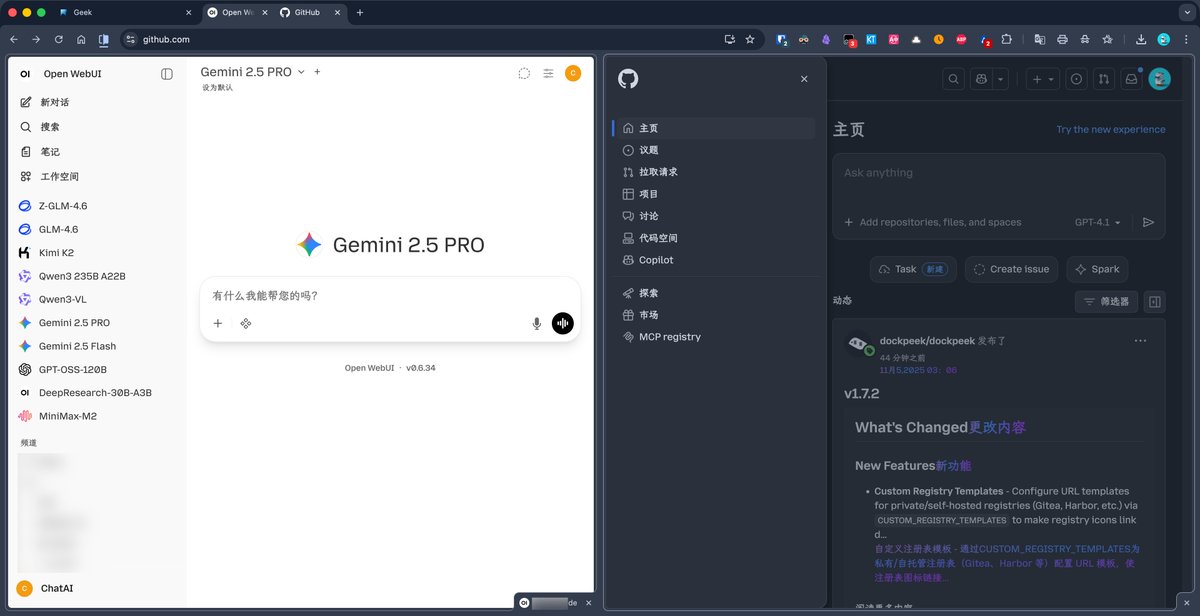Toggle temporary chat dashed-circle icon
Screen dimensions: 1200x616
pyautogui.click(x=524, y=73)
